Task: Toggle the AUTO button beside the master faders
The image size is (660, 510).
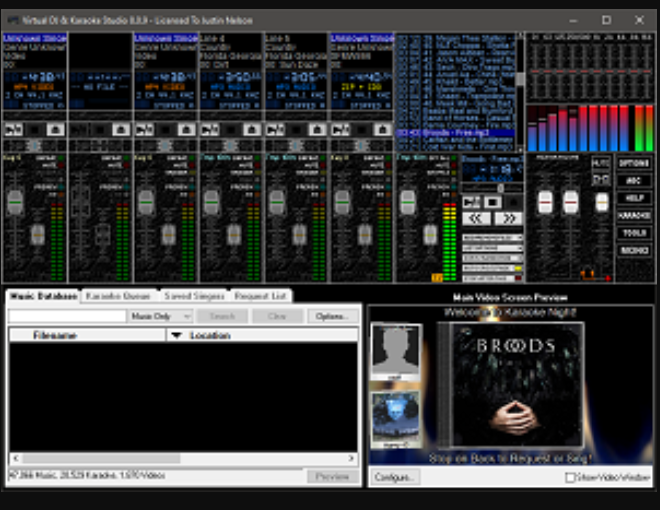Action: click(601, 163)
